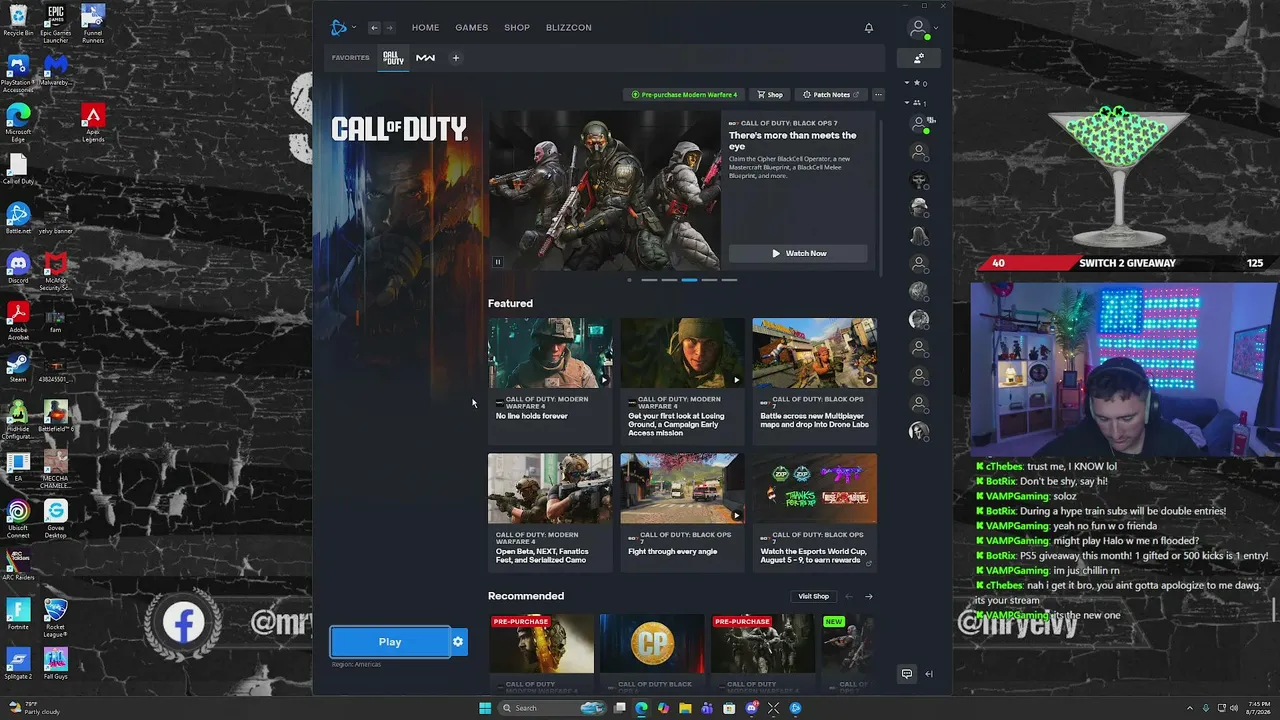Open File Explorer from the taskbar
The image size is (1280, 720).
(x=685, y=708)
